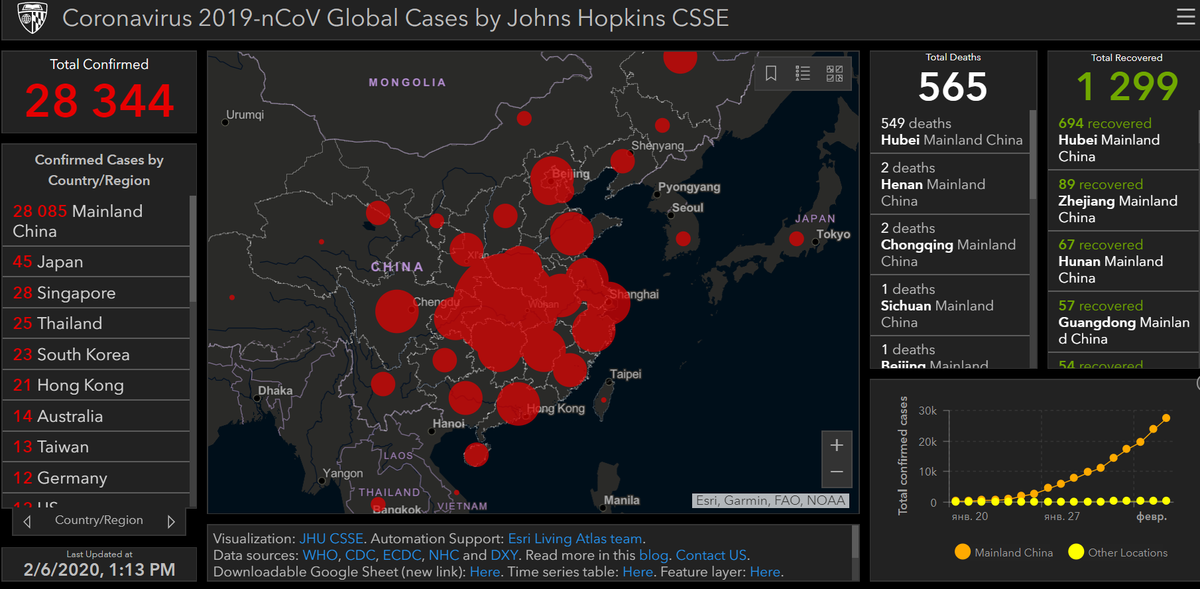Zoom in on the map with plus
Viewport: 1200px width, 589px height.
[x=837, y=445]
